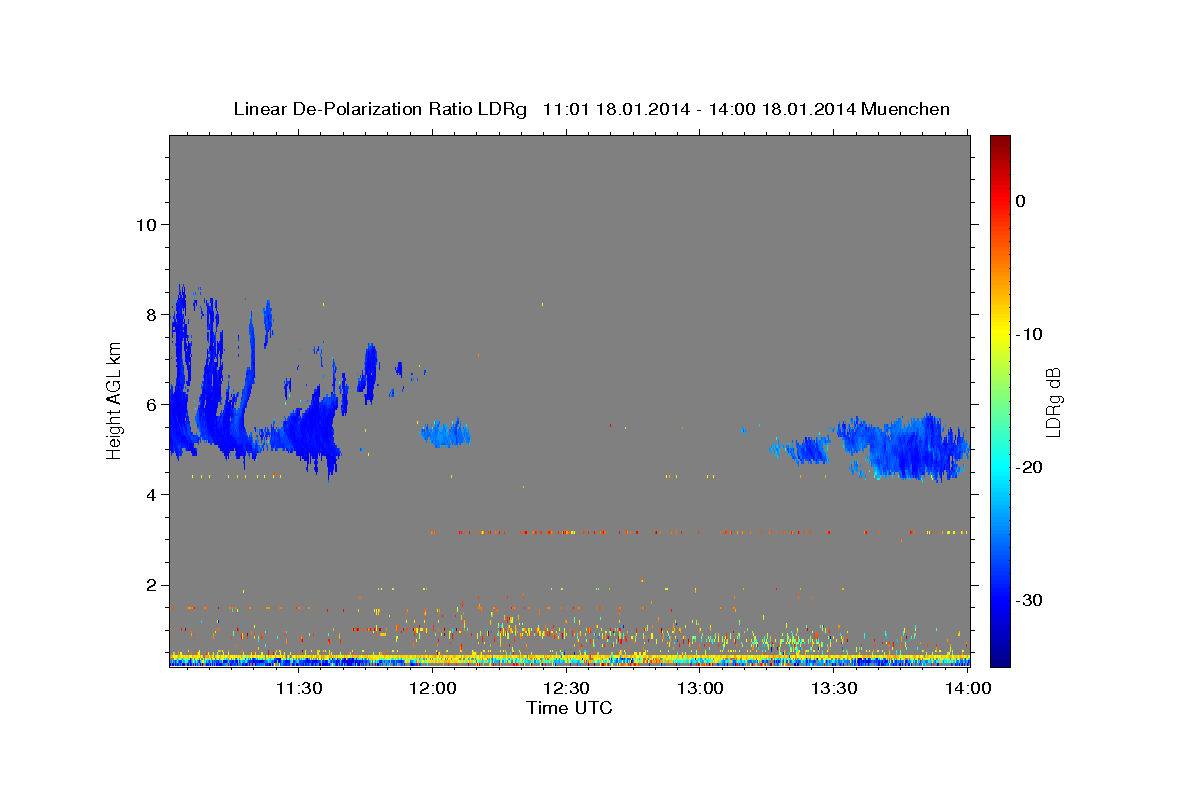Click the 'Time UTC' axis label
1200x800 pixels.
point(569,708)
